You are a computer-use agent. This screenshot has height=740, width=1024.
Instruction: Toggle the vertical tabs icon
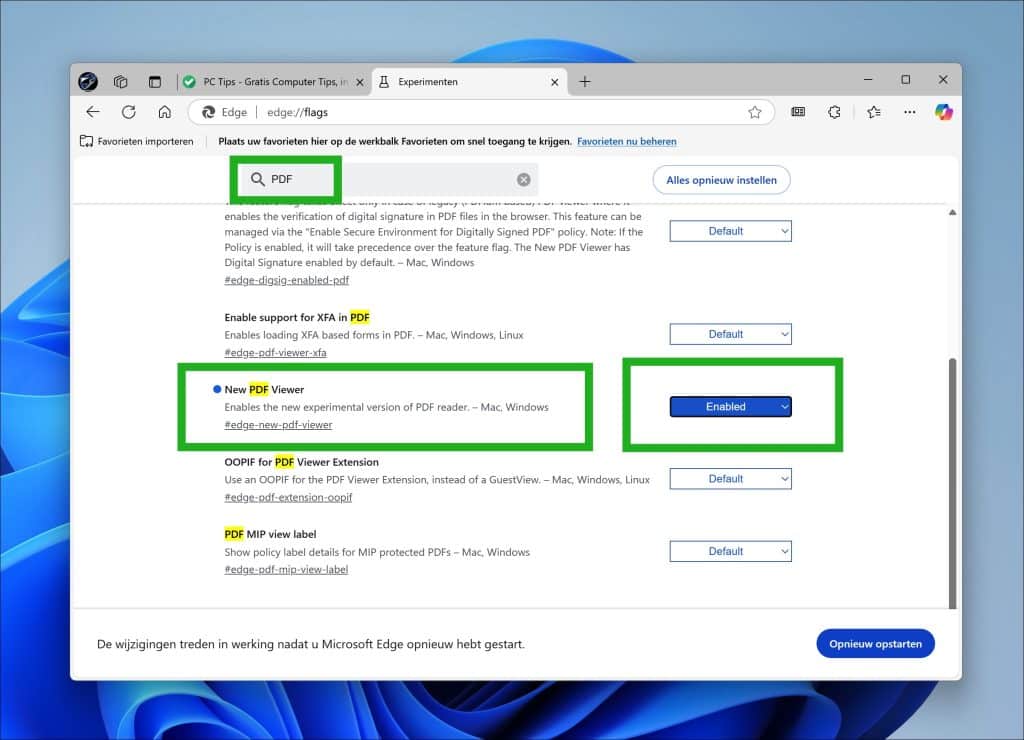tap(155, 82)
